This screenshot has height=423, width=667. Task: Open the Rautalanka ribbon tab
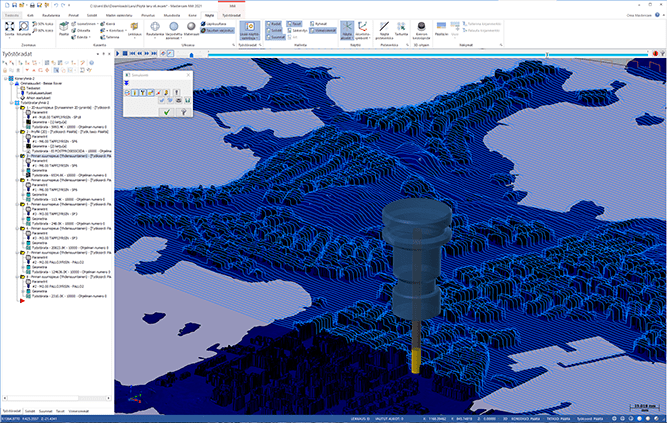(51, 15)
